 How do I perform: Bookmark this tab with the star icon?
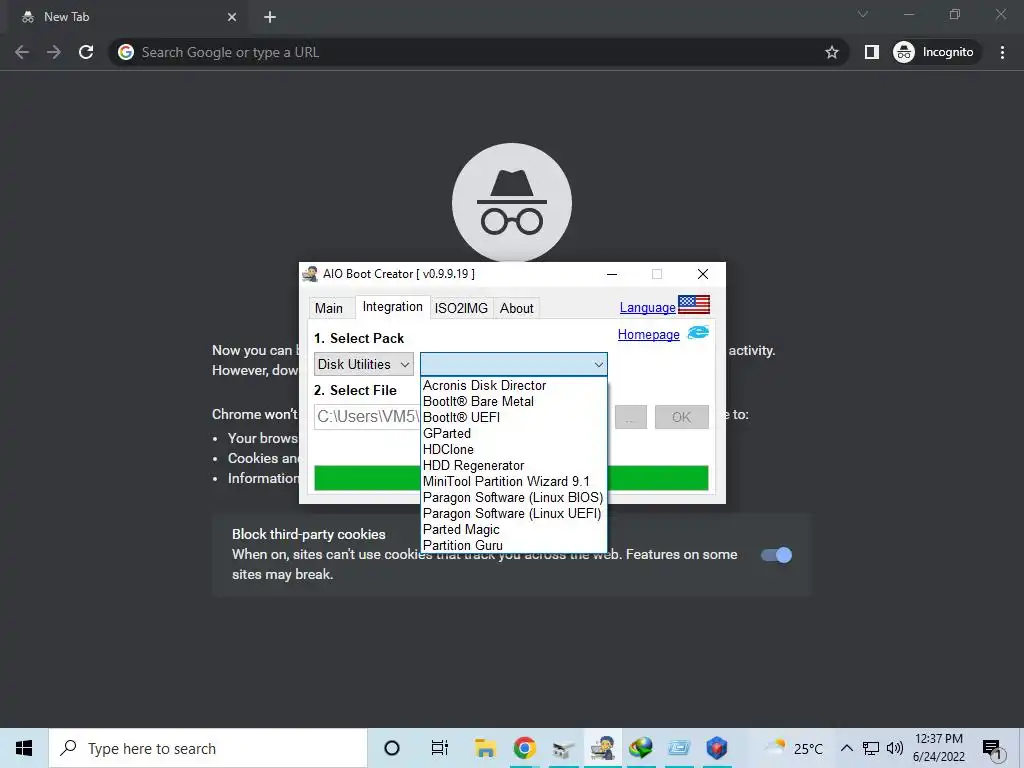[x=831, y=52]
